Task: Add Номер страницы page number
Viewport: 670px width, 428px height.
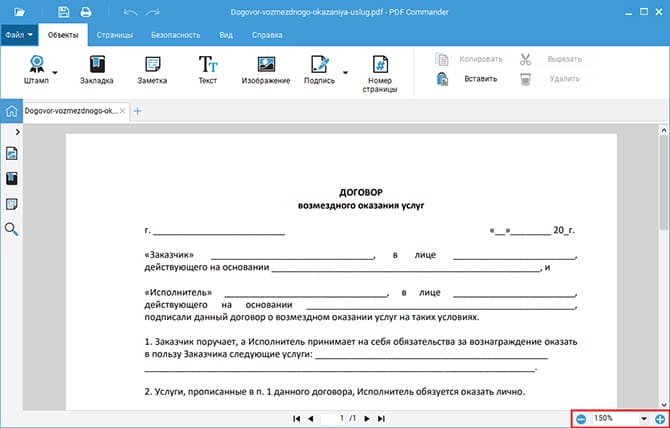Action: click(x=380, y=66)
